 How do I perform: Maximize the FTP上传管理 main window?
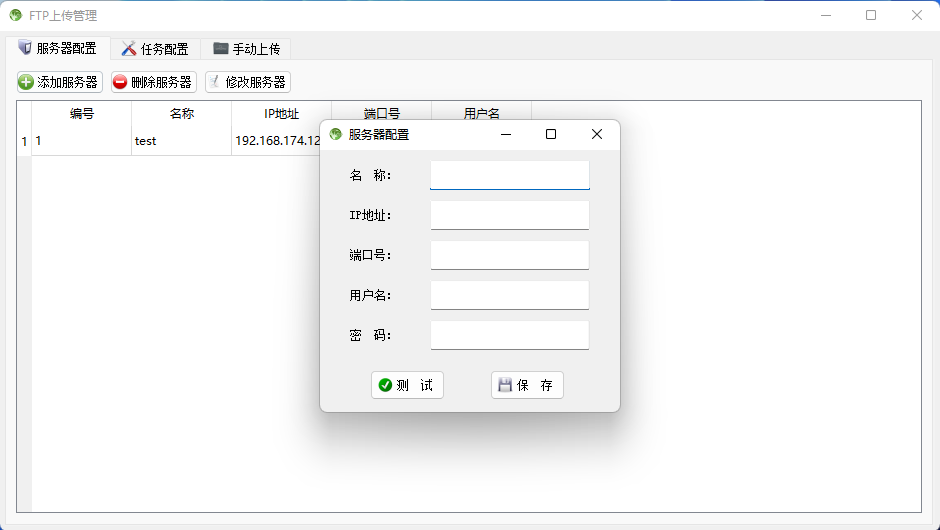(x=871, y=15)
